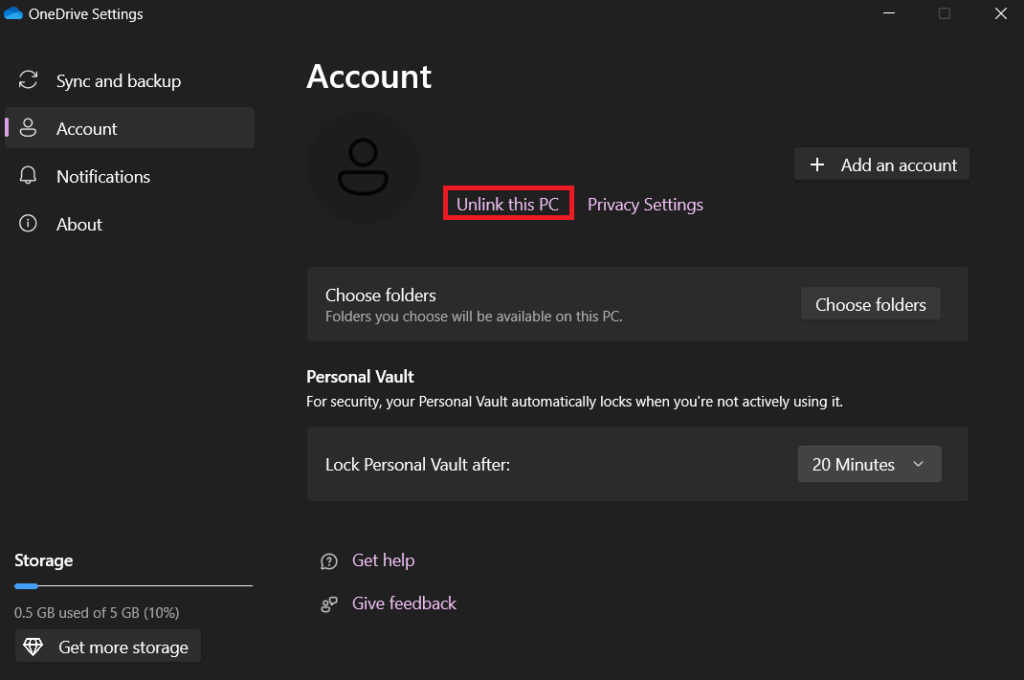Open Privacy Settings link
This screenshot has height=680, width=1024.
(645, 204)
